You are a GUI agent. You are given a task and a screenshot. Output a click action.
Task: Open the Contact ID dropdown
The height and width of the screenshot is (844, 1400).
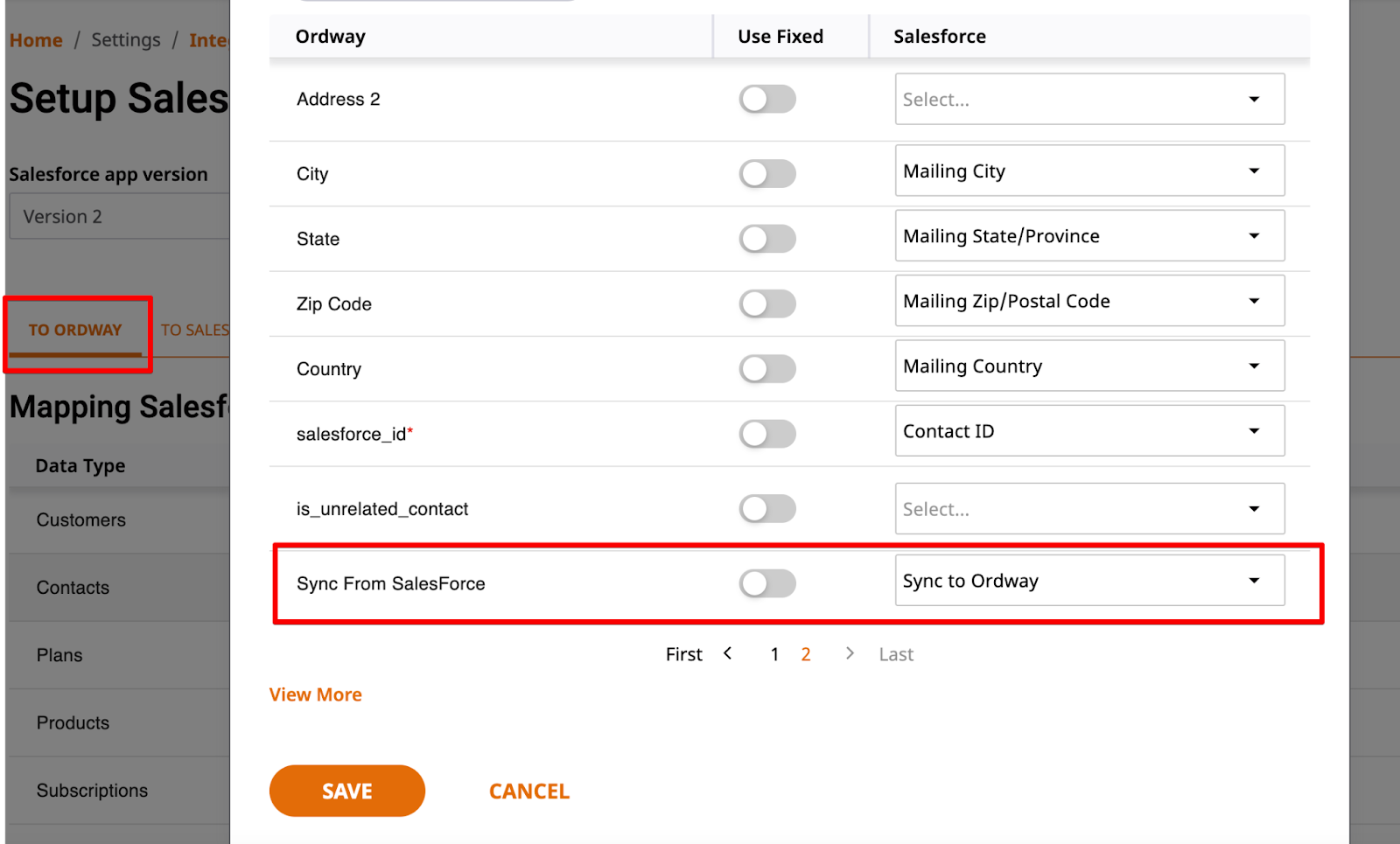click(1089, 430)
